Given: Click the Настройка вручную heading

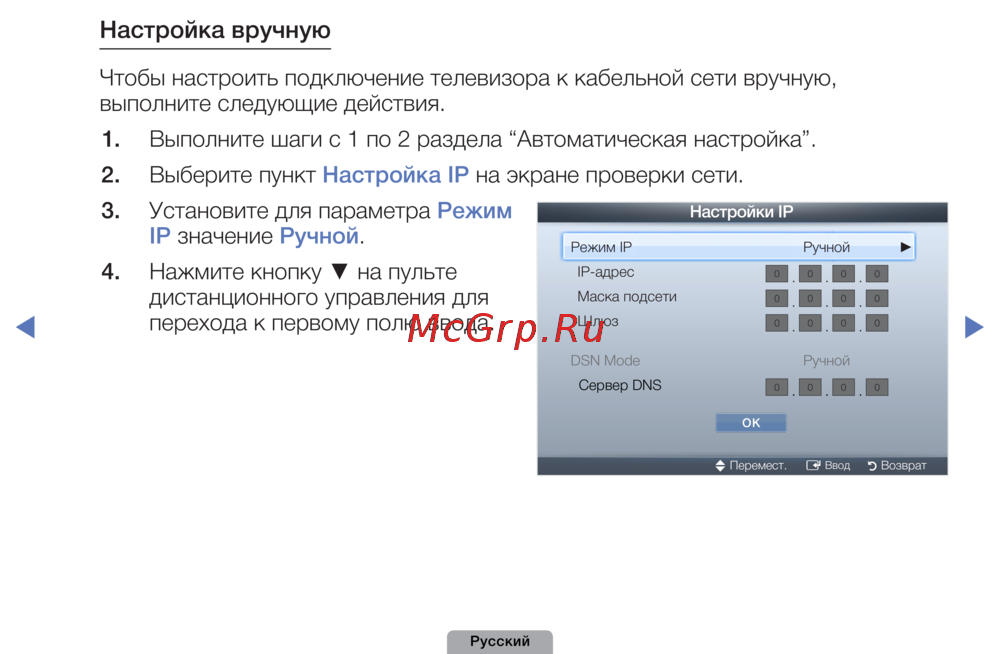Looking at the screenshot, I should tap(215, 31).
